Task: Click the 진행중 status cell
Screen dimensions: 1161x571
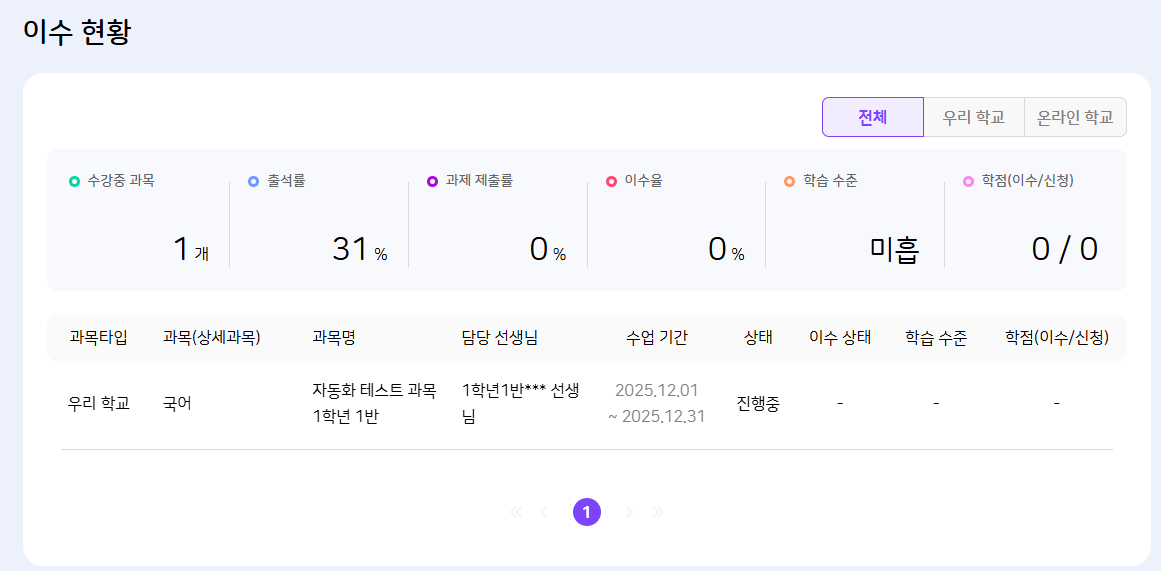Action: [x=758, y=404]
